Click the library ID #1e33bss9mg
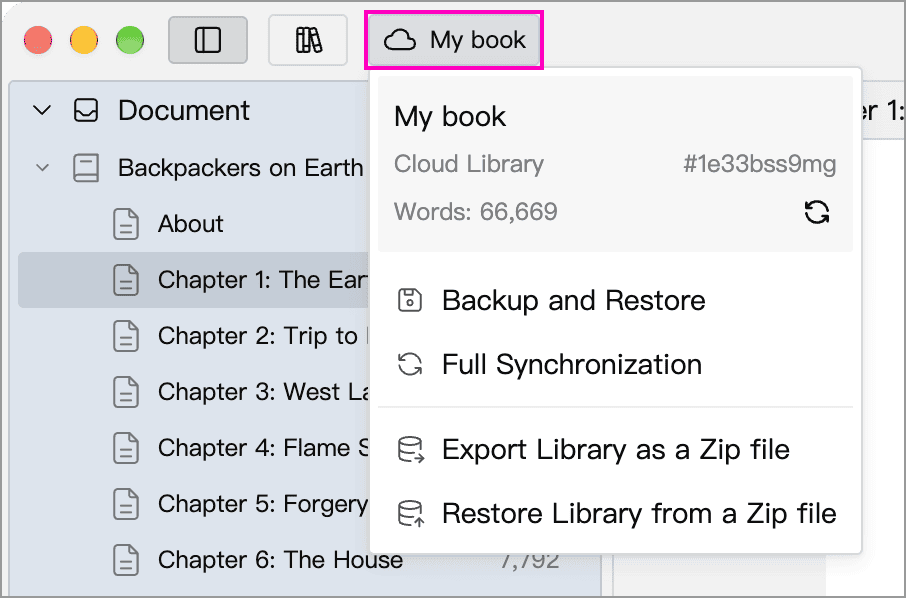 pos(759,165)
